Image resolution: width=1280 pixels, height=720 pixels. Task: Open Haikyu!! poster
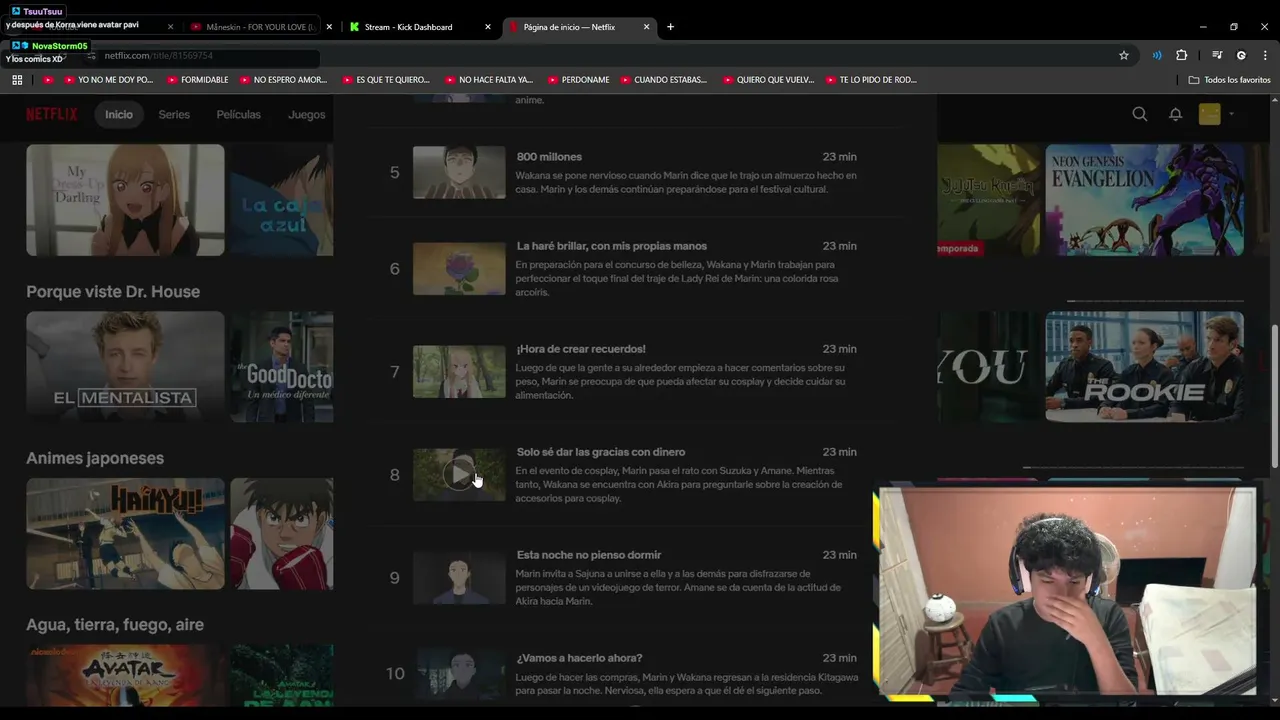point(125,533)
